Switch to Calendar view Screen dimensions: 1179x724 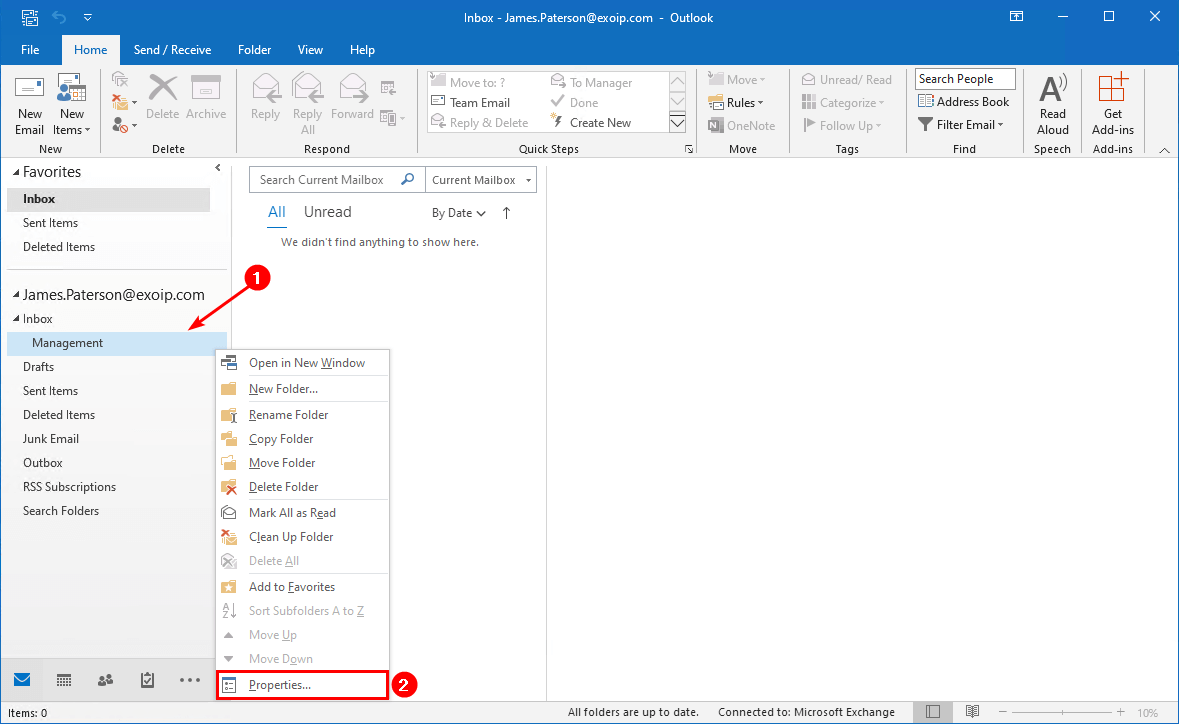63,680
